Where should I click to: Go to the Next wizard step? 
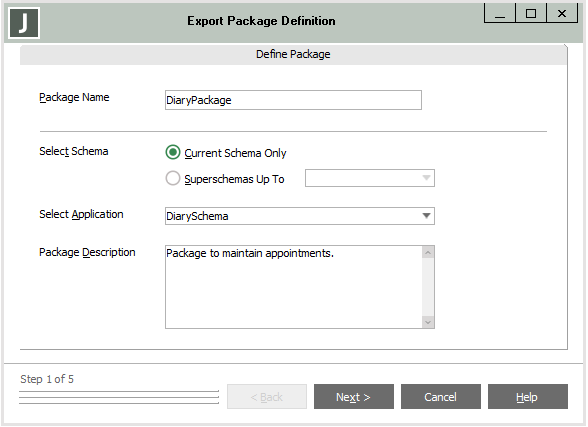tap(354, 397)
